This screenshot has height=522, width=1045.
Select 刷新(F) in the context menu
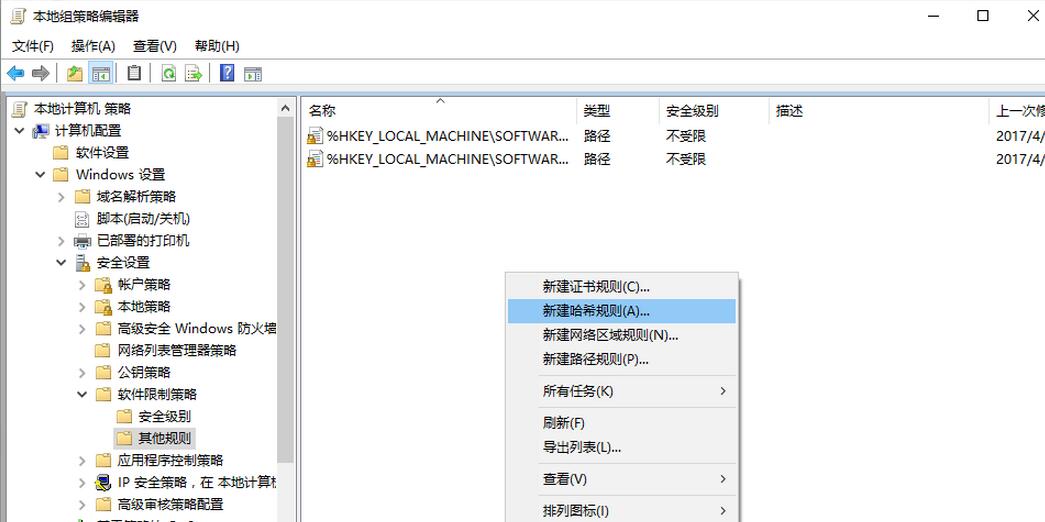pyautogui.click(x=622, y=423)
